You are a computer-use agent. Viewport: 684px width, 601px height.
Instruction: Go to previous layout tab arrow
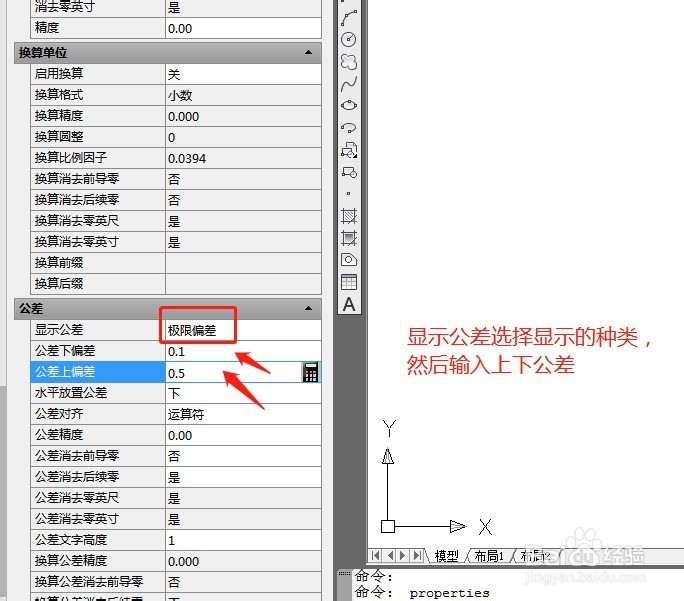[x=390, y=555]
